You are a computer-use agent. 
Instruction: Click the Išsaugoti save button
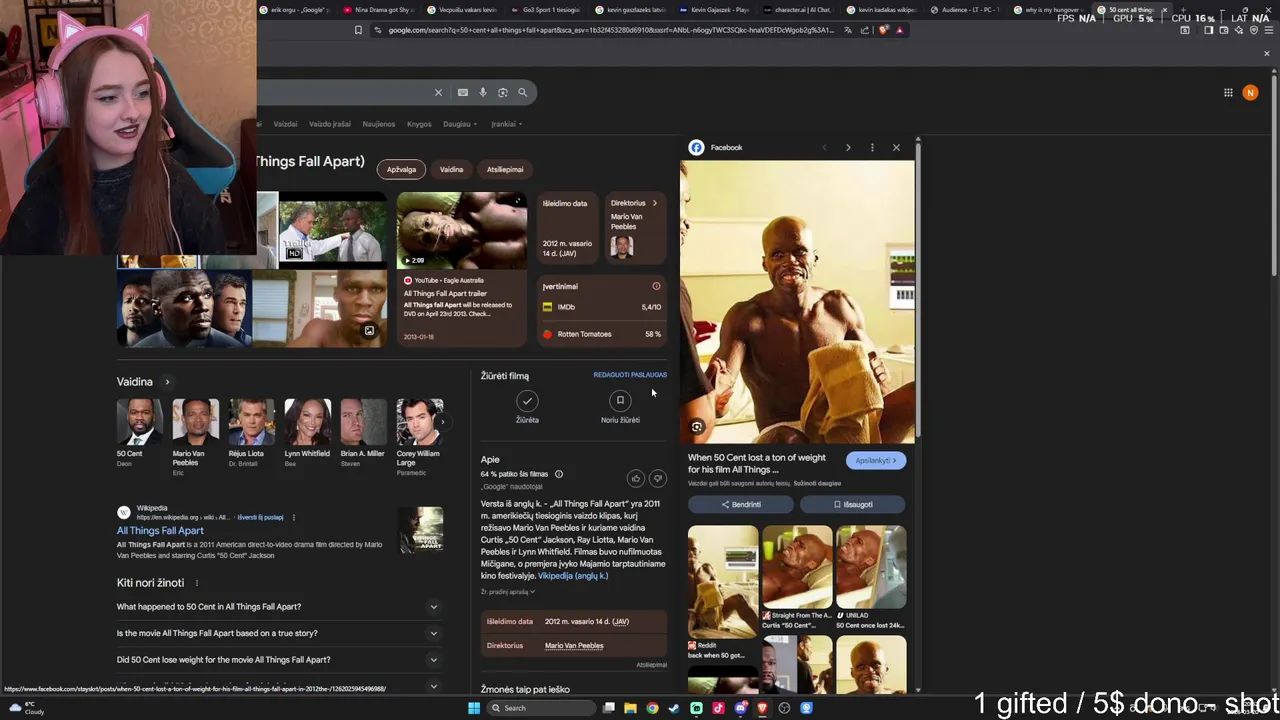(853, 504)
